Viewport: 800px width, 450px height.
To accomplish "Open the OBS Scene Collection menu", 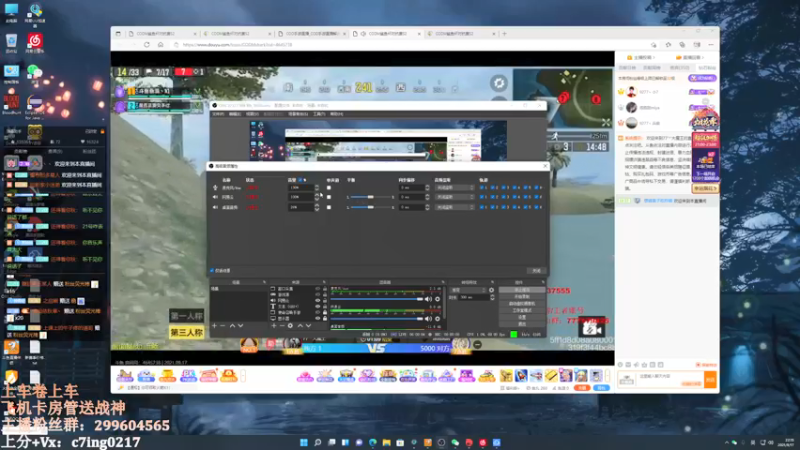I will [298, 114].
